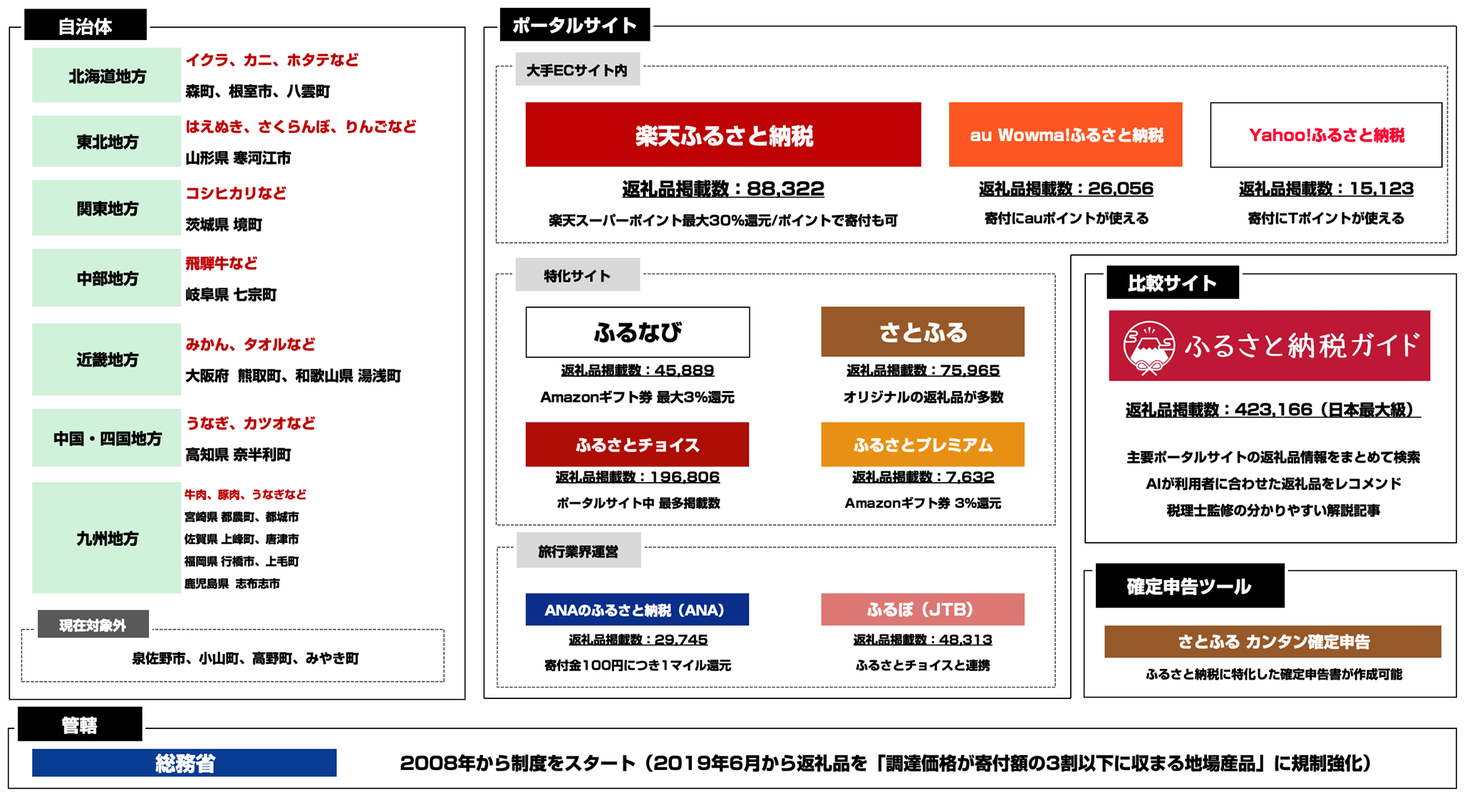This screenshot has width=1467, height=800.
Task: Open the Yahoo!ふるさと納税 box
Action: click(x=1326, y=134)
